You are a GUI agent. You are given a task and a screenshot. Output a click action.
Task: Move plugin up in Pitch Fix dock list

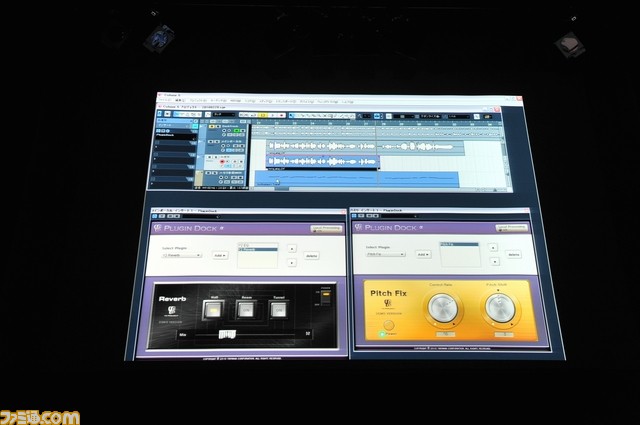(493, 247)
